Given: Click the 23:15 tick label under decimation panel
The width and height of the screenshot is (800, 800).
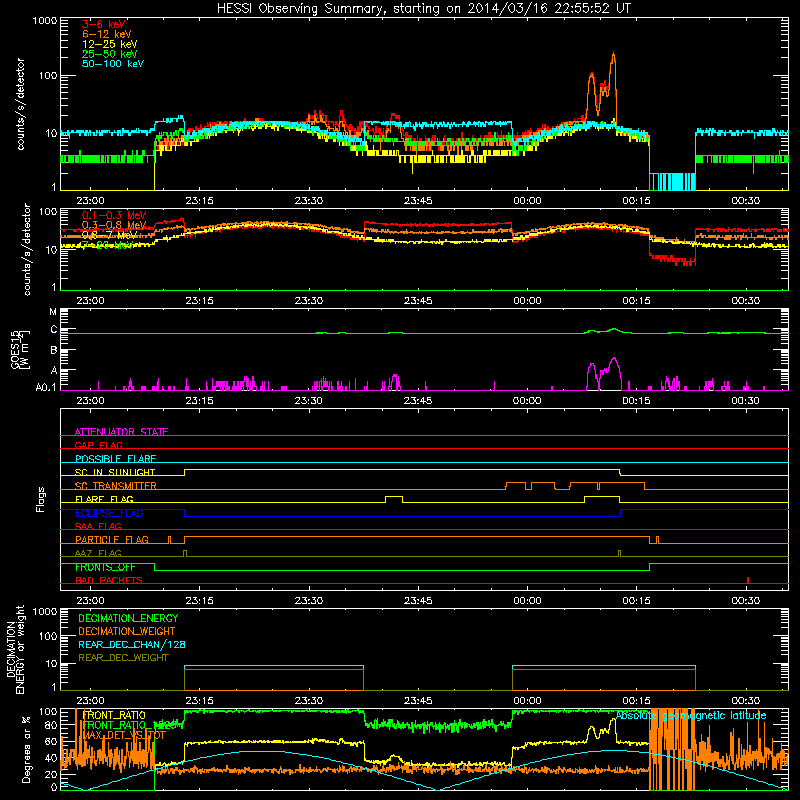Looking at the screenshot, I should tap(199, 701).
